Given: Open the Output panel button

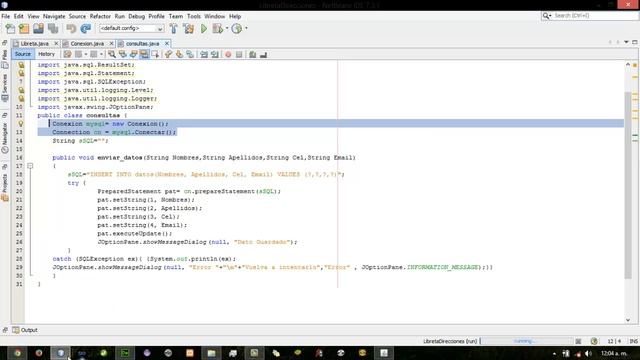Looking at the screenshot, I should pyautogui.click(x=25, y=330).
